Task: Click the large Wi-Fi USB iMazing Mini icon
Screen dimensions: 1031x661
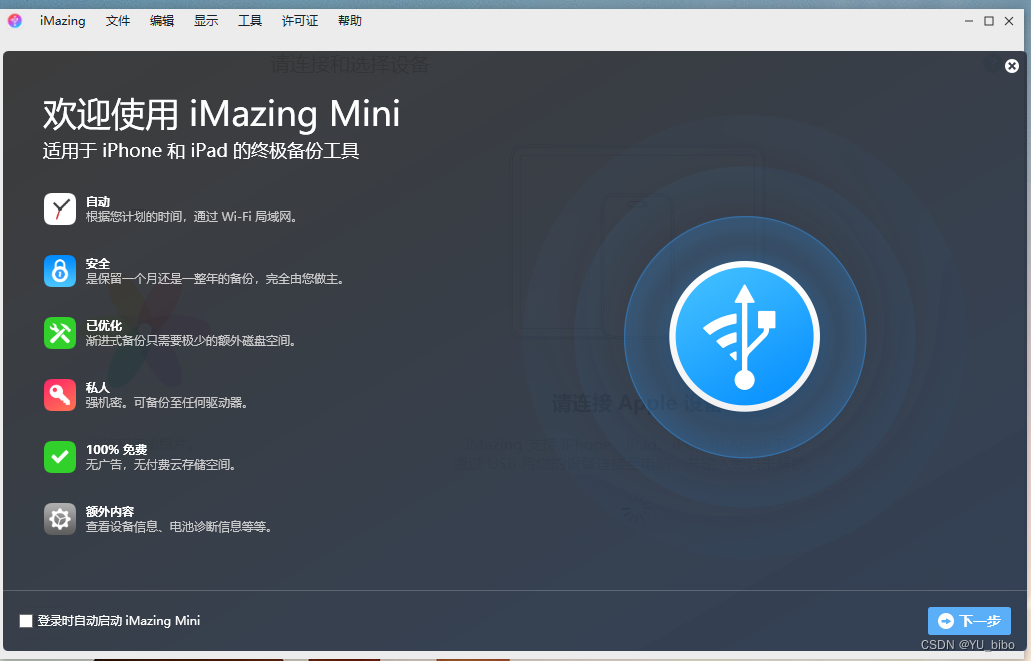Action: click(x=744, y=337)
